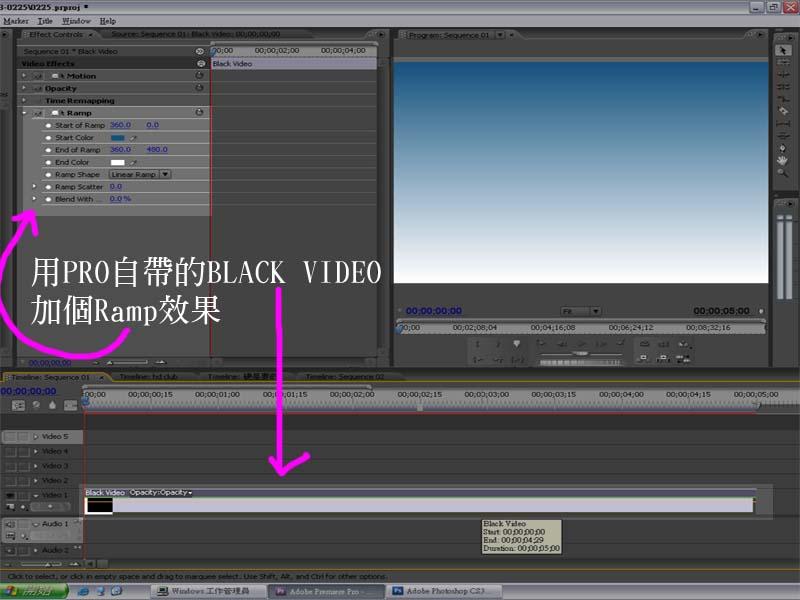This screenshot has width=800, height=600.
Task: Click Blend With 0.0 % value
Action: 120,199
